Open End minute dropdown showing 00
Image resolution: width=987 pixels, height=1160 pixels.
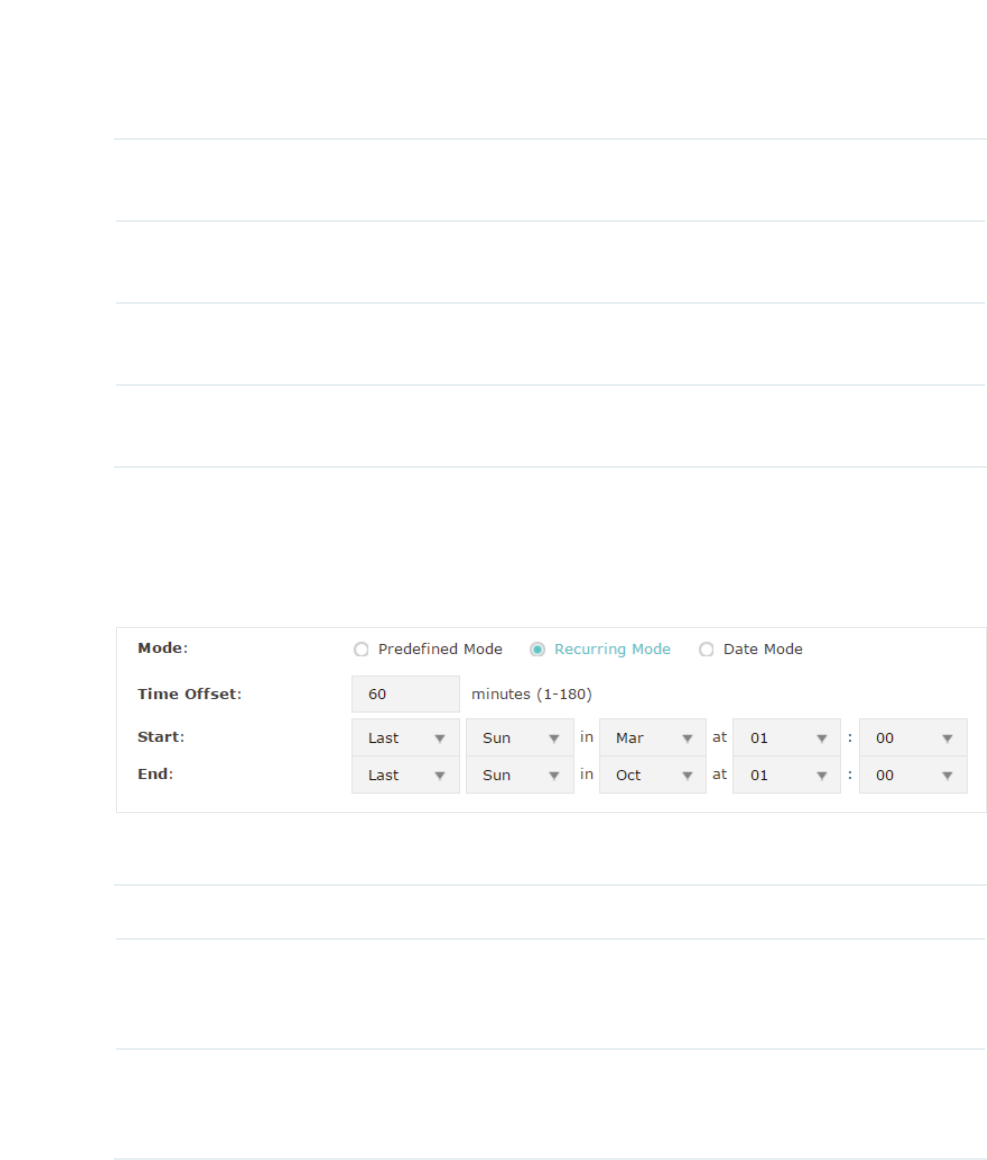click(x=913, y=775)
